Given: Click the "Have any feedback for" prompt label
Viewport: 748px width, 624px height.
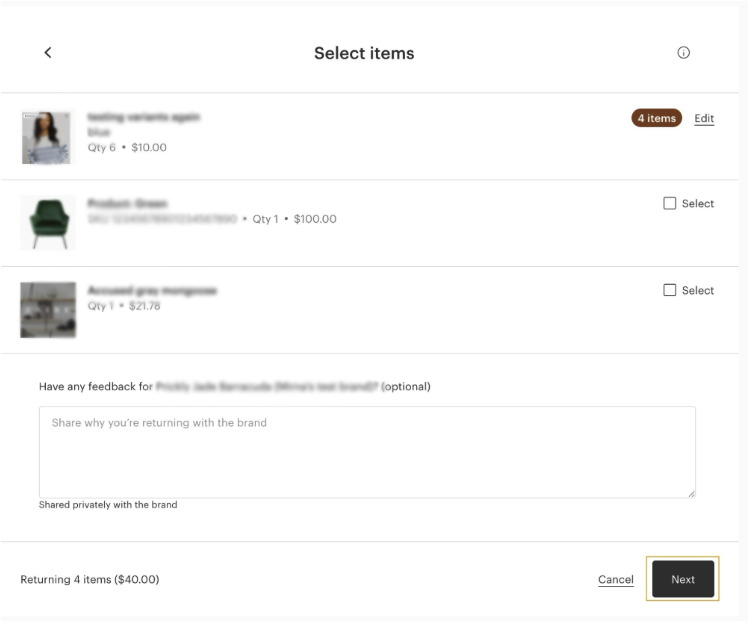Looking at the screenshot, I should 96,386.
